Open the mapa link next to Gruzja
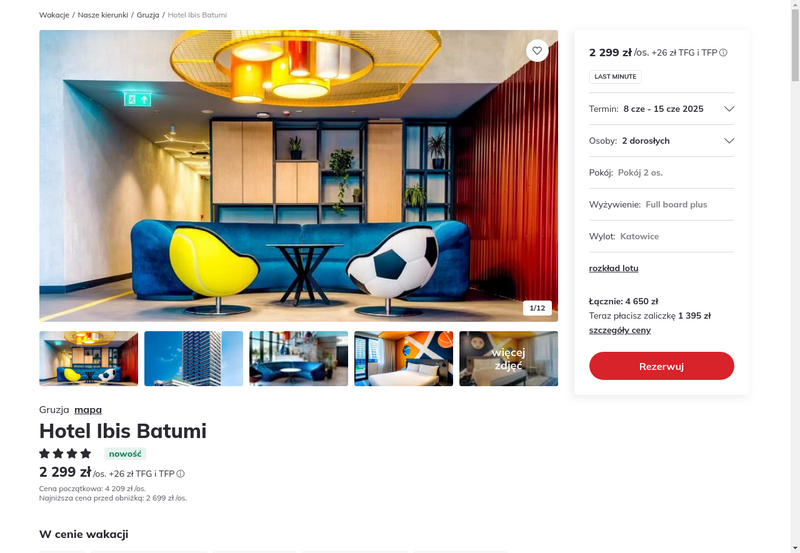 [x=88, y=410]
